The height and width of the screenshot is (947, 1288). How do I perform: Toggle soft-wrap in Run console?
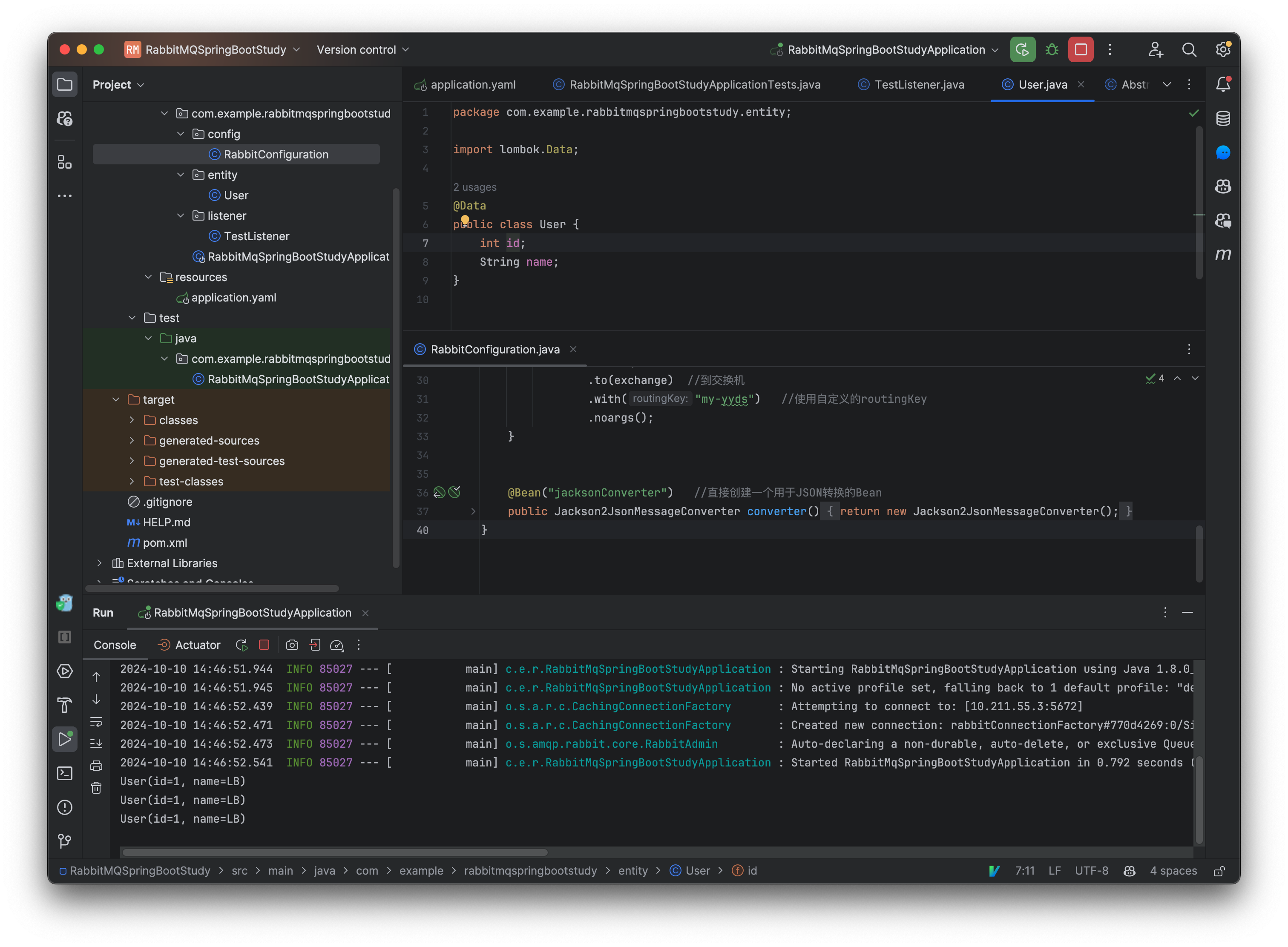point(96,722)
